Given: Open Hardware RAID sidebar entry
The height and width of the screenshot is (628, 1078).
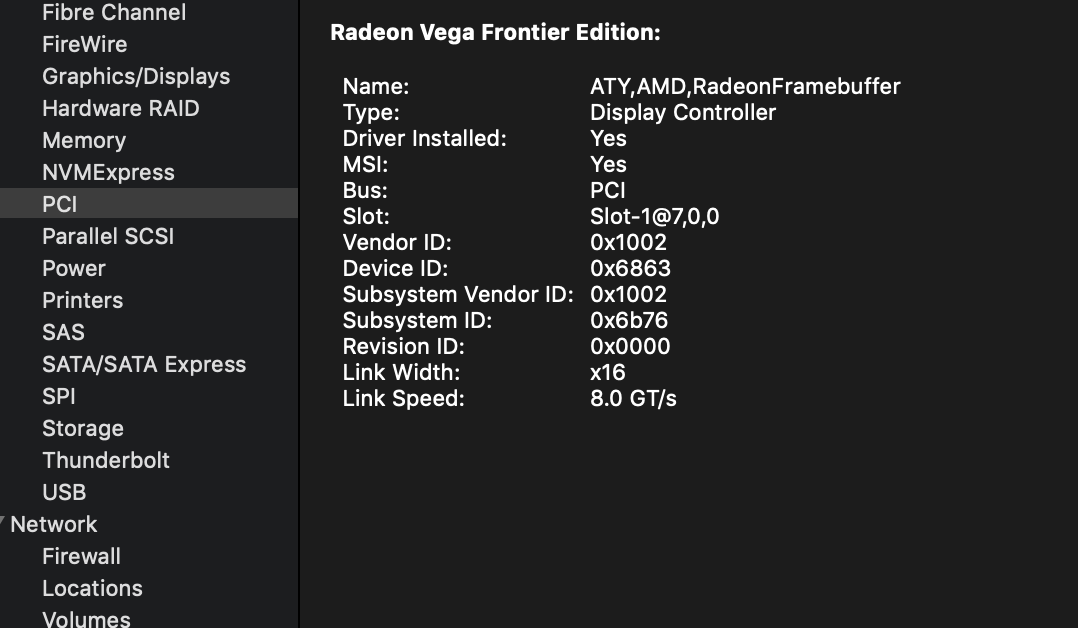Looking at the screenshot, I should (120, 109).
